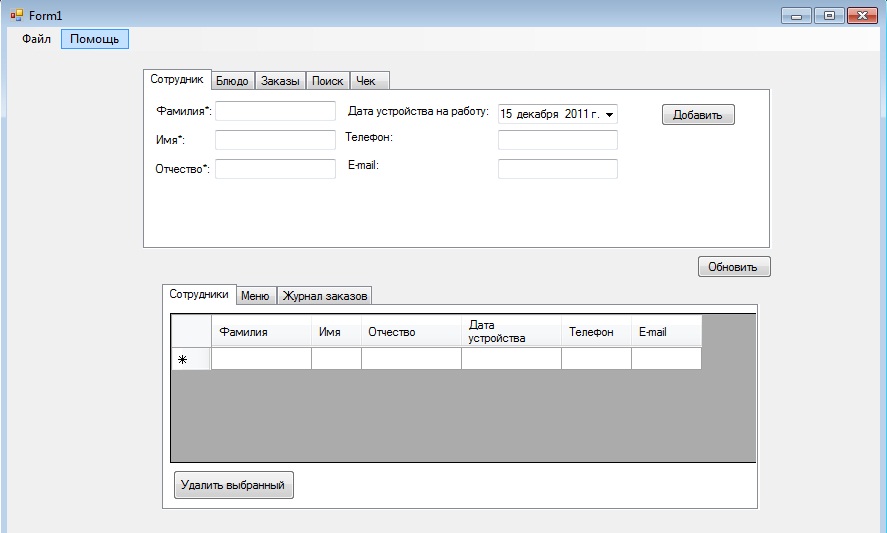Click the empty Фамилия cell in new row

click(261, 359)
